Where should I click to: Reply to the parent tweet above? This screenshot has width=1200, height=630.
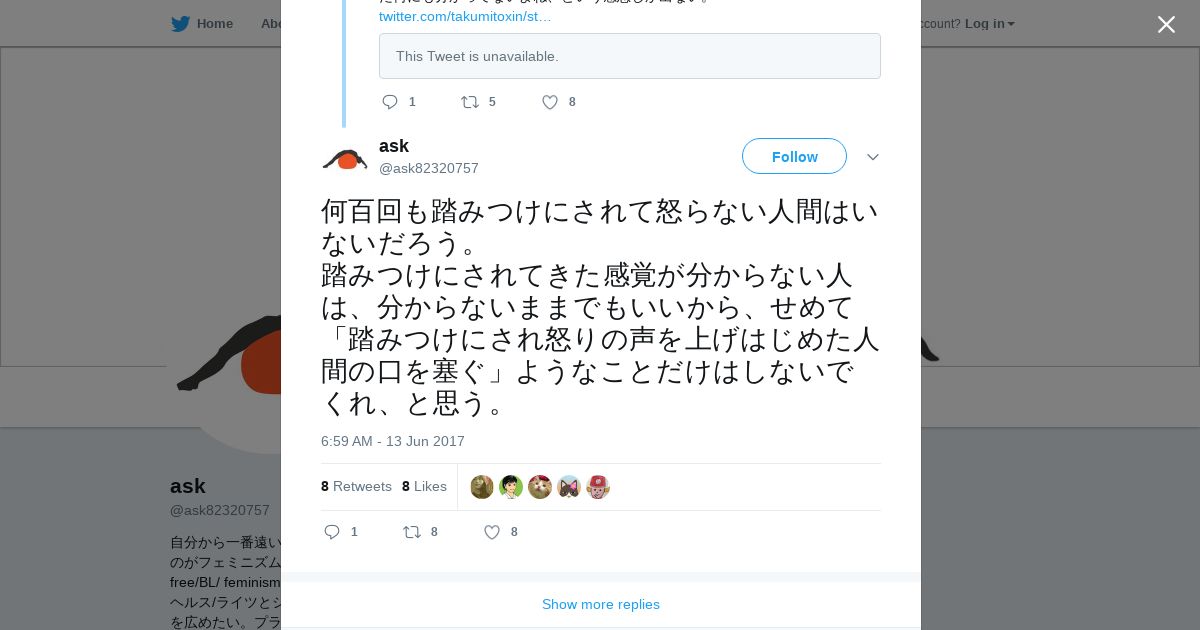[x=390, y=102]
